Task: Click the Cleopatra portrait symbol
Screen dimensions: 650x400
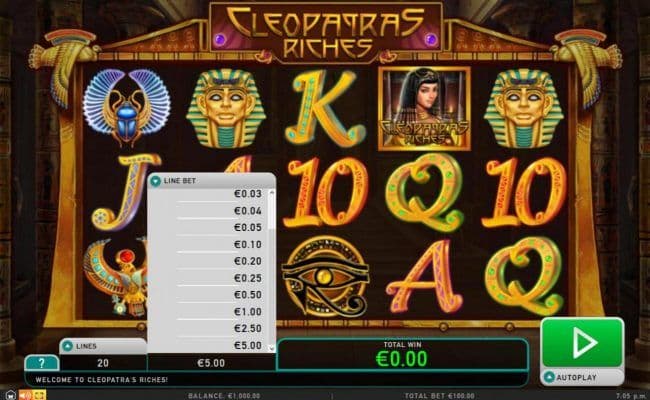Action: coord(424,109)
